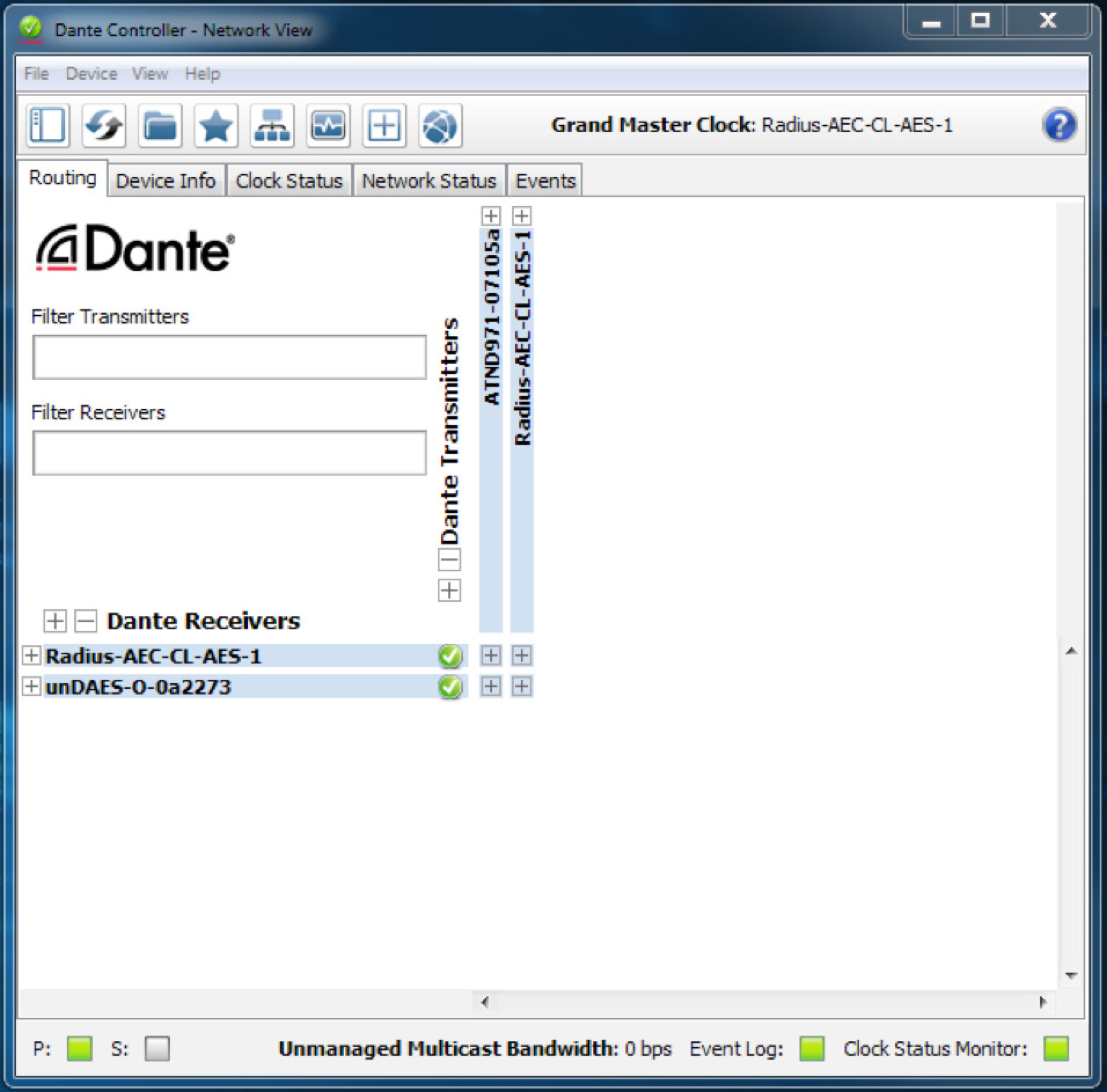Click the network globe toolbar icon
The image size is (1107, 1092).
439,126
